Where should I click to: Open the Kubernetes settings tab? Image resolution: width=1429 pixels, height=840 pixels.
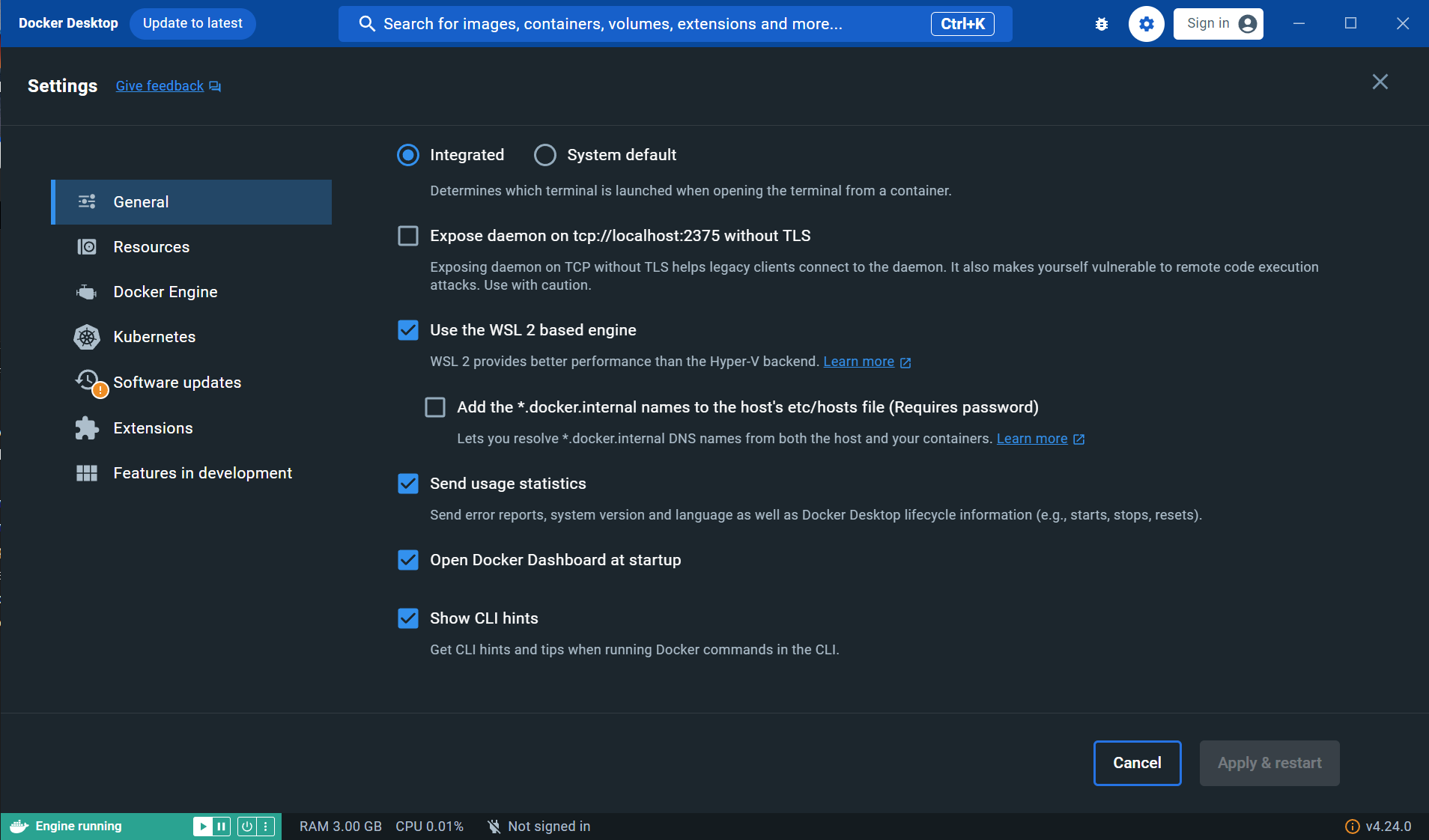pyautogui.click(x=191, y=337)
